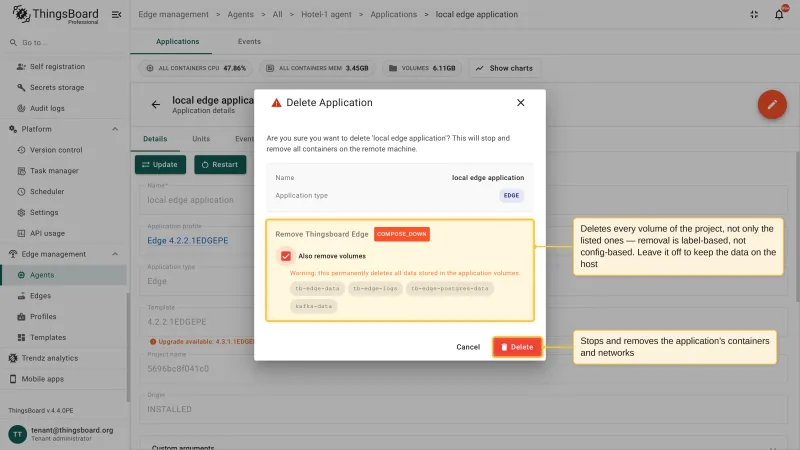Click the All containers MEM chip
Viewport: 800px width, 450px height.
click(x=317, y=68)
